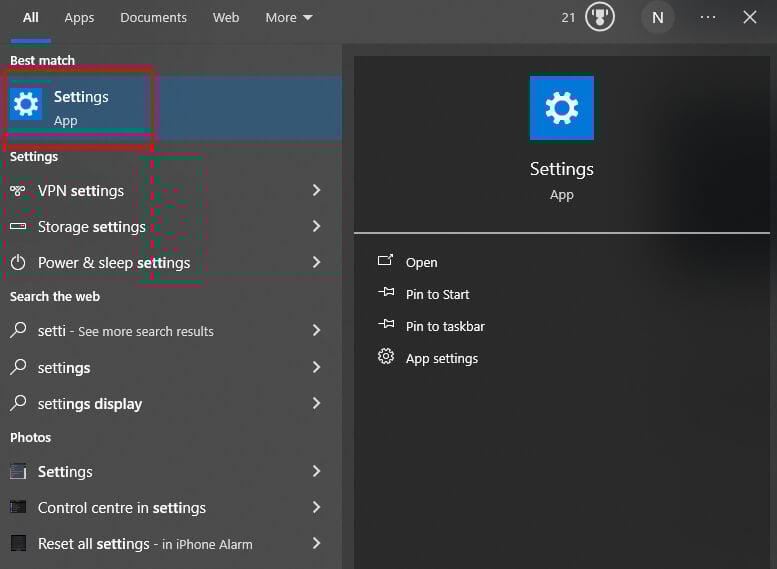Switch to the Documents tab
The height and width of the screenshot is (569, 777).
pos(153,17)
